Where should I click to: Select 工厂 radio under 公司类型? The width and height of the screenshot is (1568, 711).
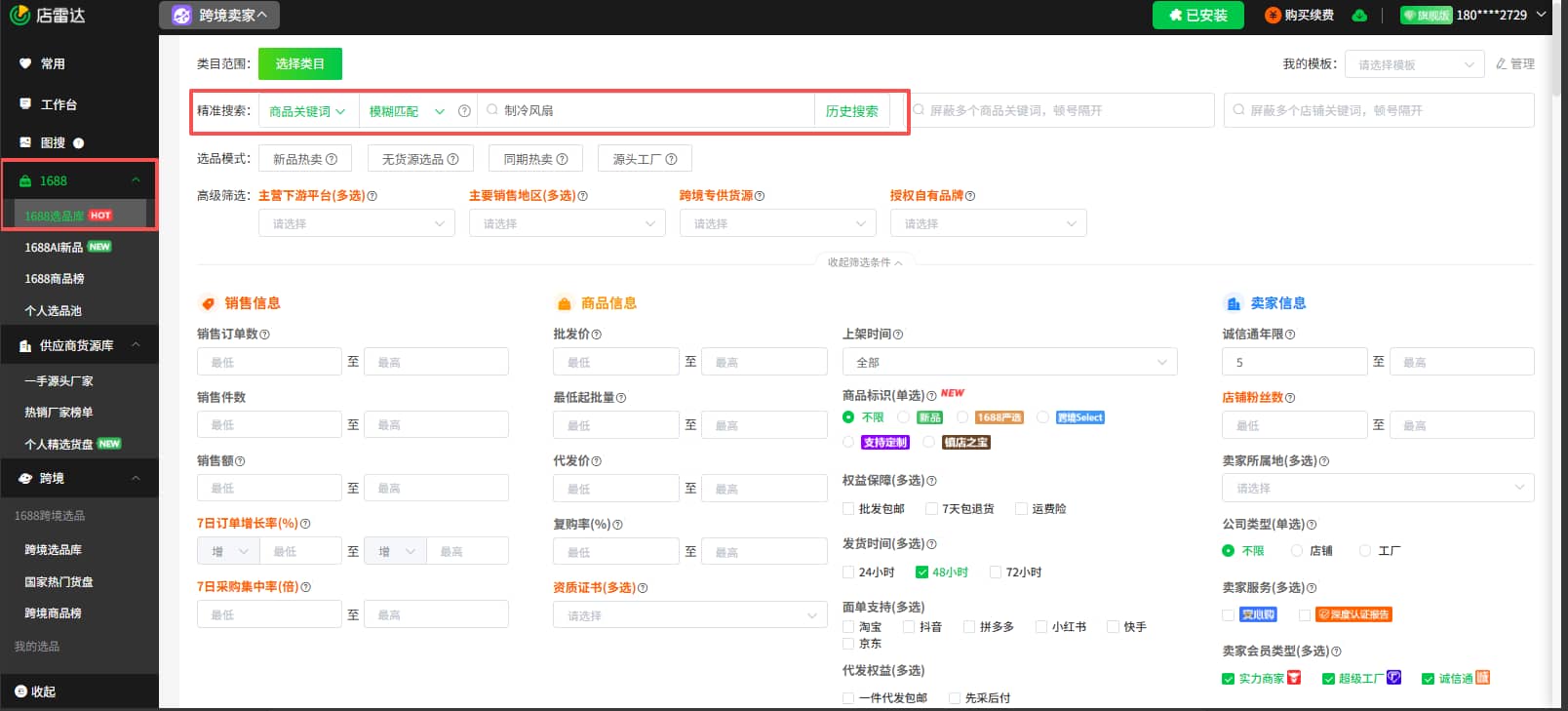click(1365, 551)
